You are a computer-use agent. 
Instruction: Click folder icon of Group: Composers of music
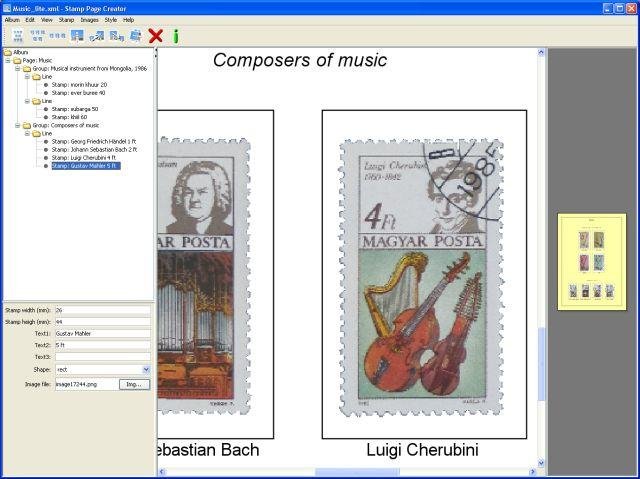[27, 125]
